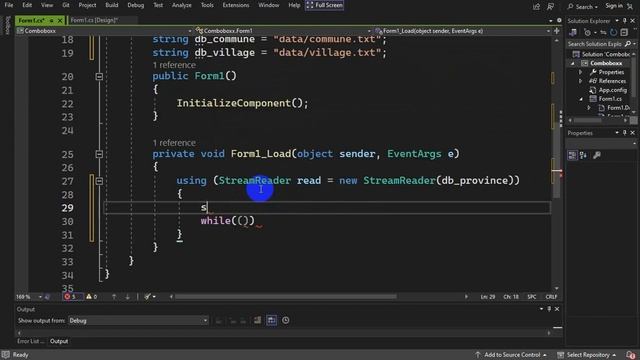Screen dimensions: 640x360
Task: Switch to Output tab
Action: pyautogui.click(x=59, y=341)
